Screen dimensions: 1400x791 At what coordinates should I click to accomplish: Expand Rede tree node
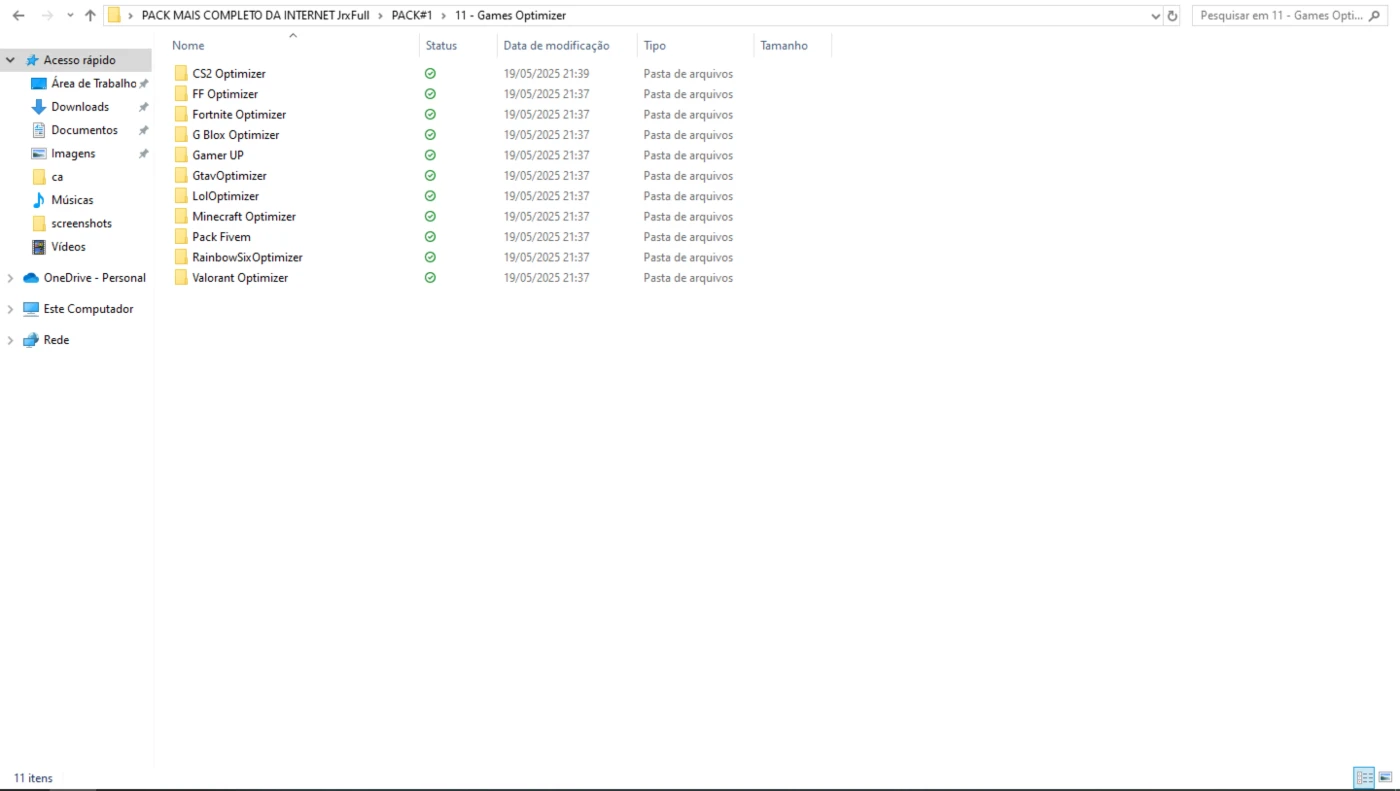[10, 340]
